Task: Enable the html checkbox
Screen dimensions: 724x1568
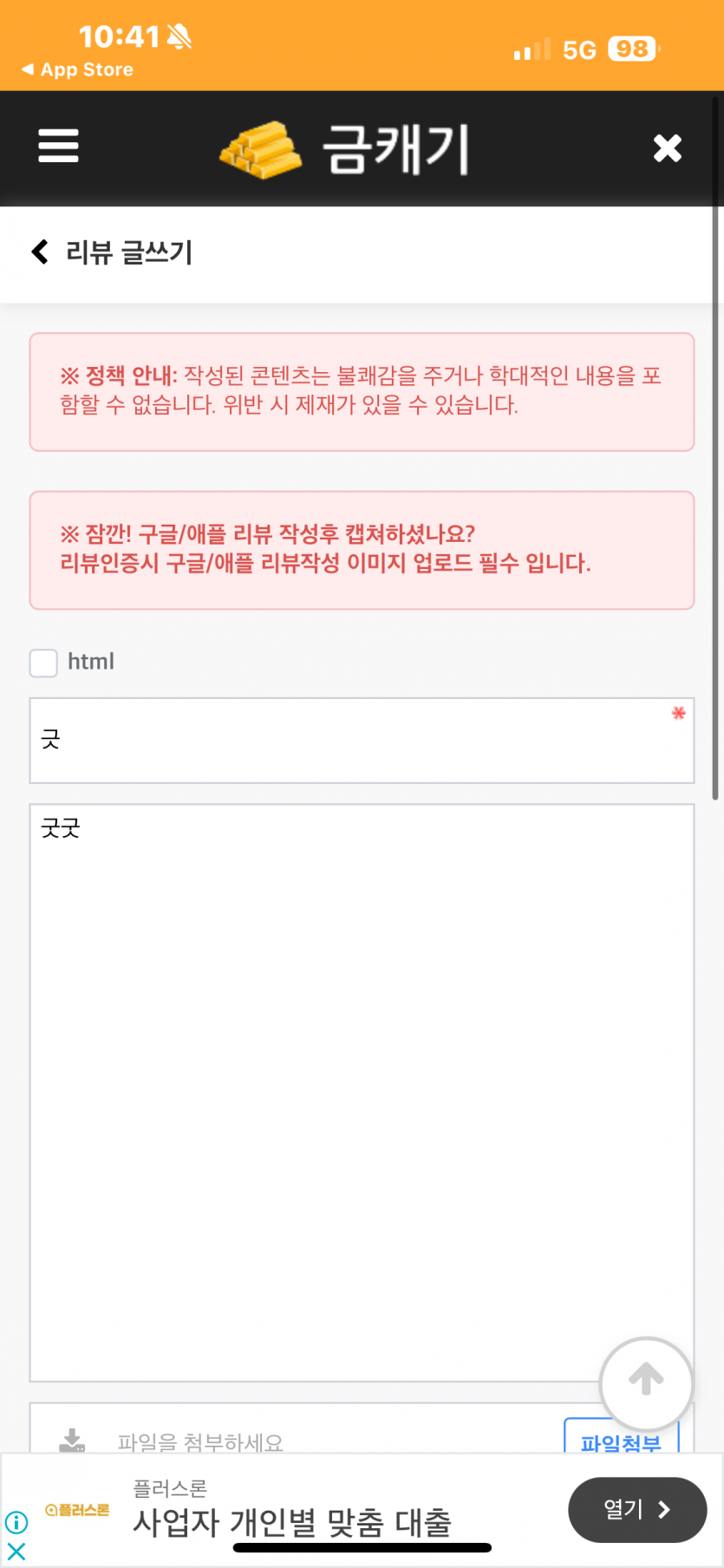Action: tap(43, 663)
